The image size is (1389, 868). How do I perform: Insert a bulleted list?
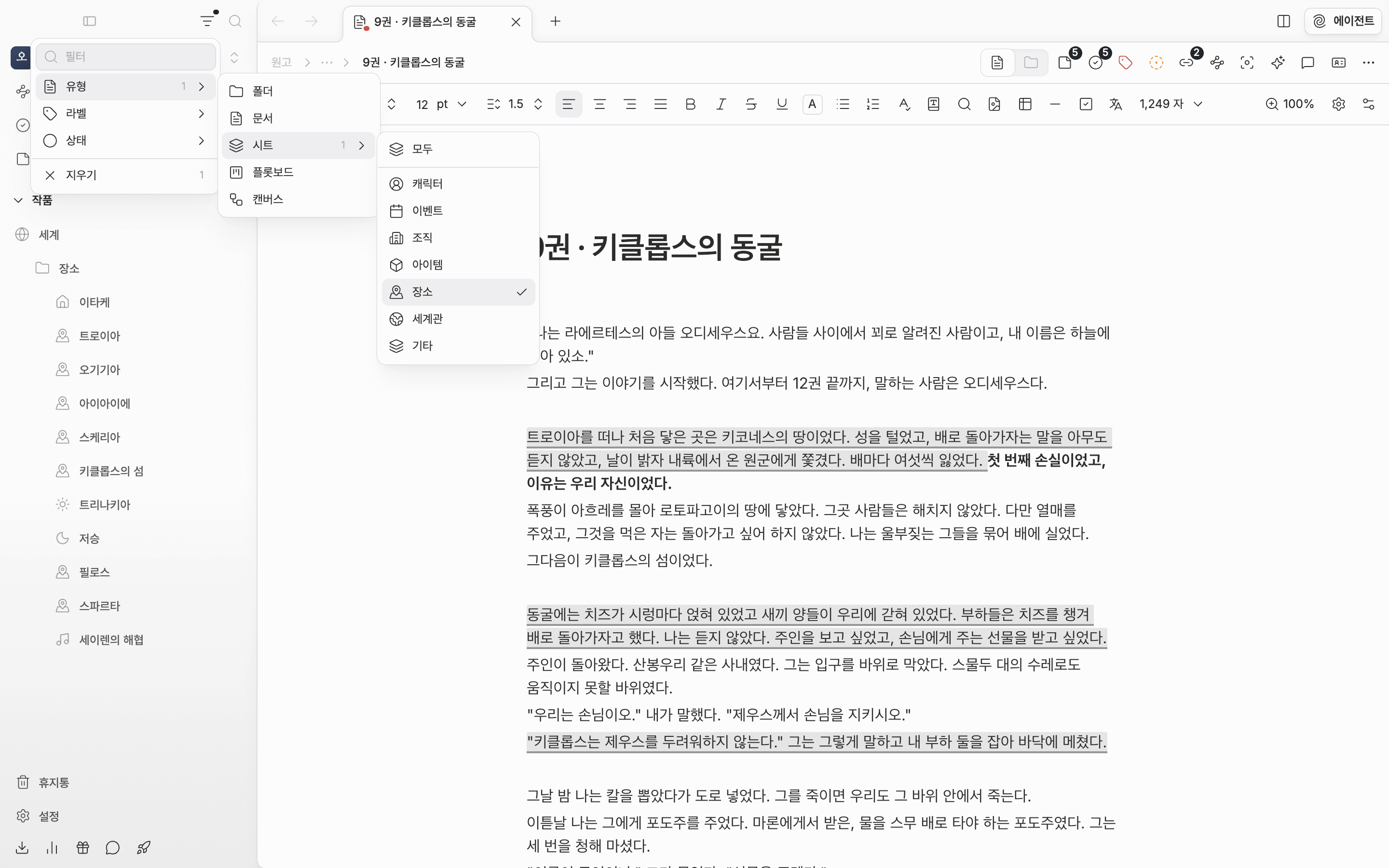(x=843, y=104)
